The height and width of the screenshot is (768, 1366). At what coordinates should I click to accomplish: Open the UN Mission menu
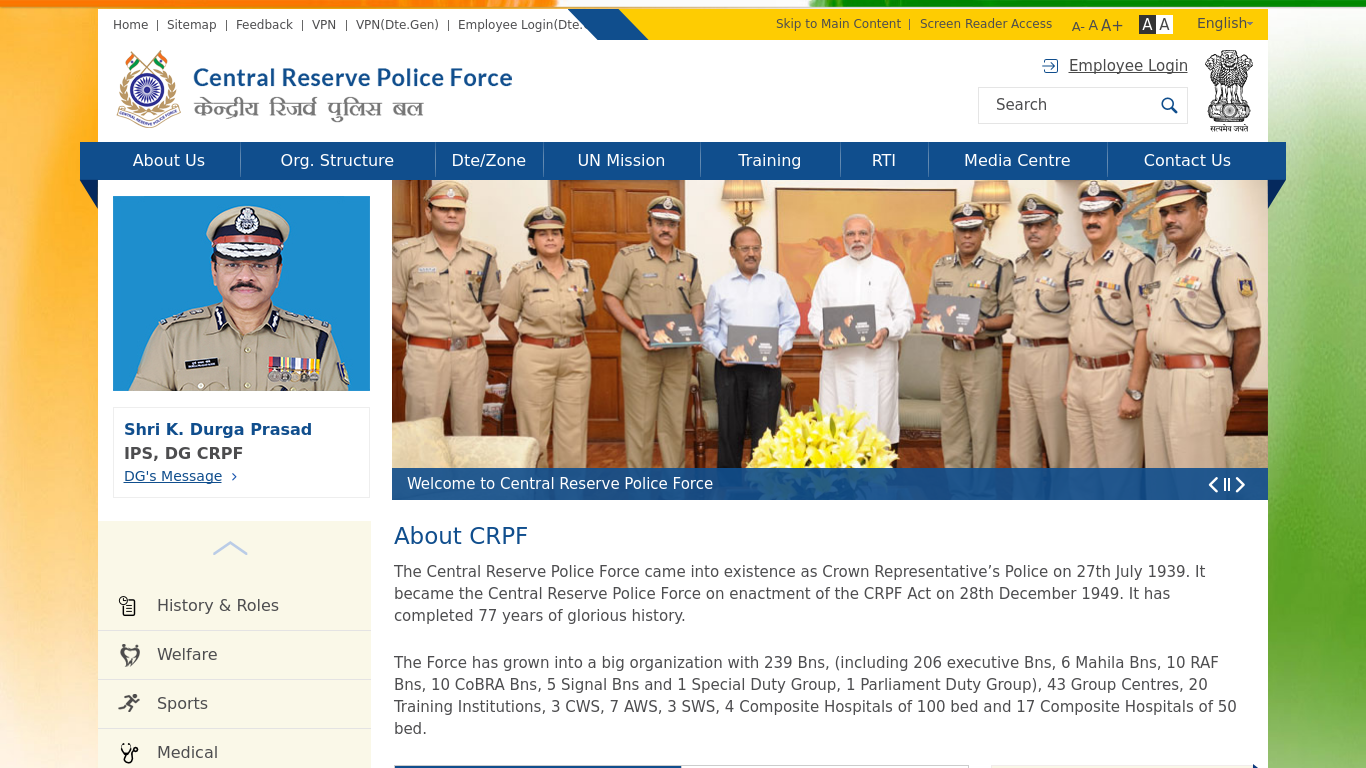pyautogui.click(x=620, y=160)
